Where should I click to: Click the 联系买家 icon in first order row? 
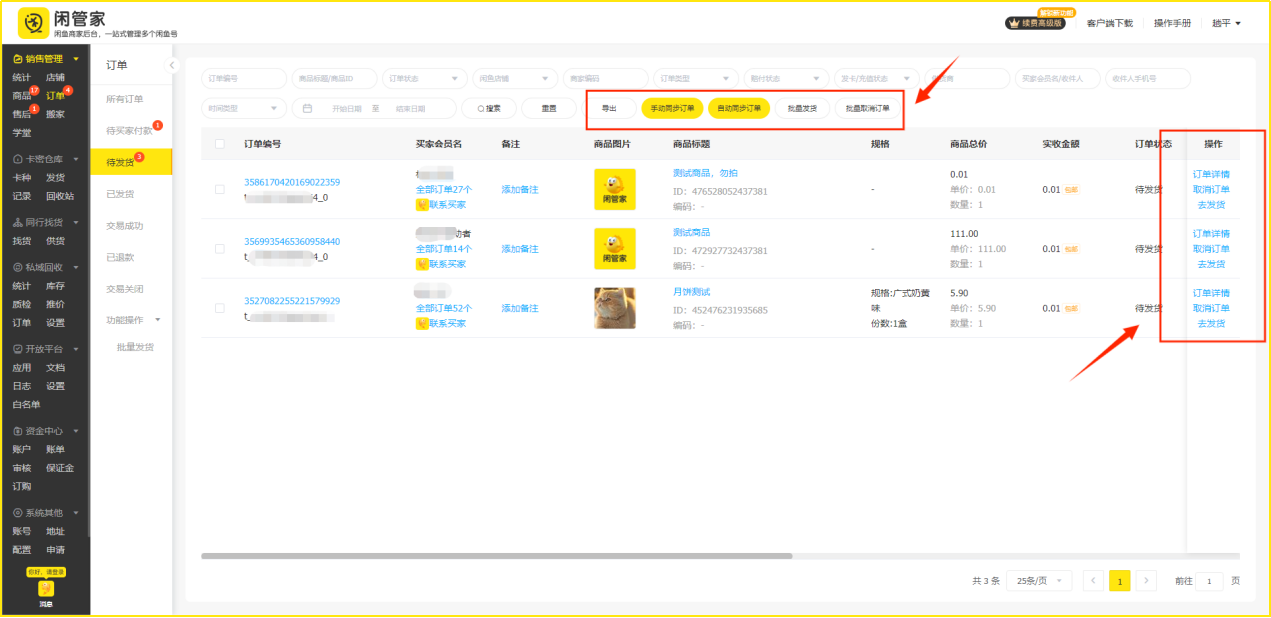coord(422,205)
